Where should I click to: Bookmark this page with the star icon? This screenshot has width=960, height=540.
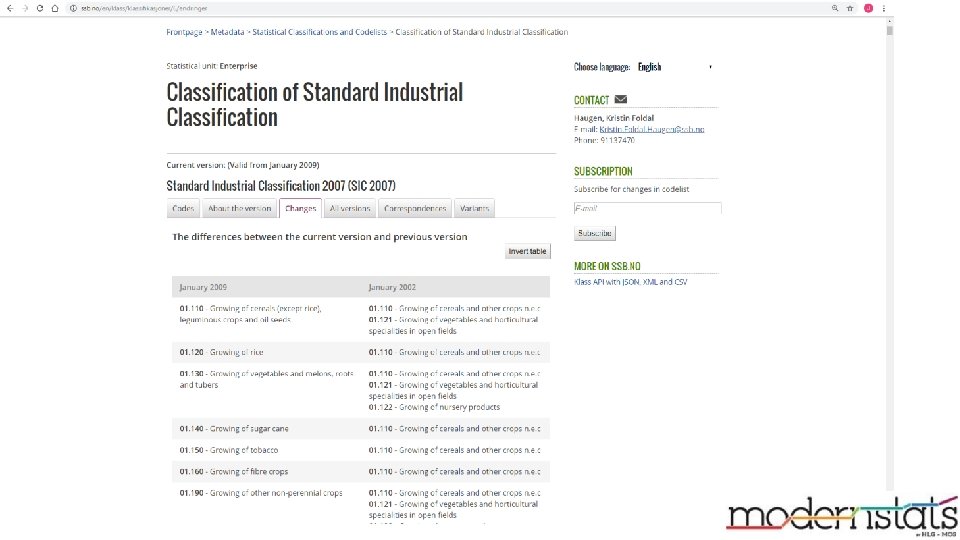[x=851, y=8]
